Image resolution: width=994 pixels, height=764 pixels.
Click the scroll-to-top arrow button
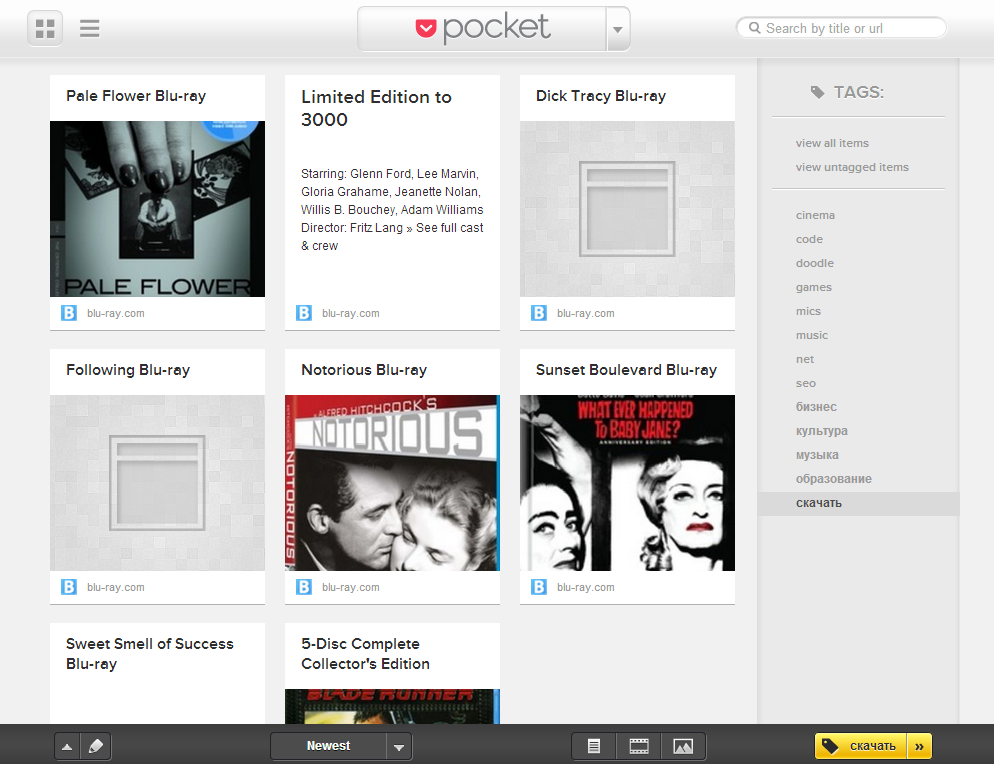(67, 746)
